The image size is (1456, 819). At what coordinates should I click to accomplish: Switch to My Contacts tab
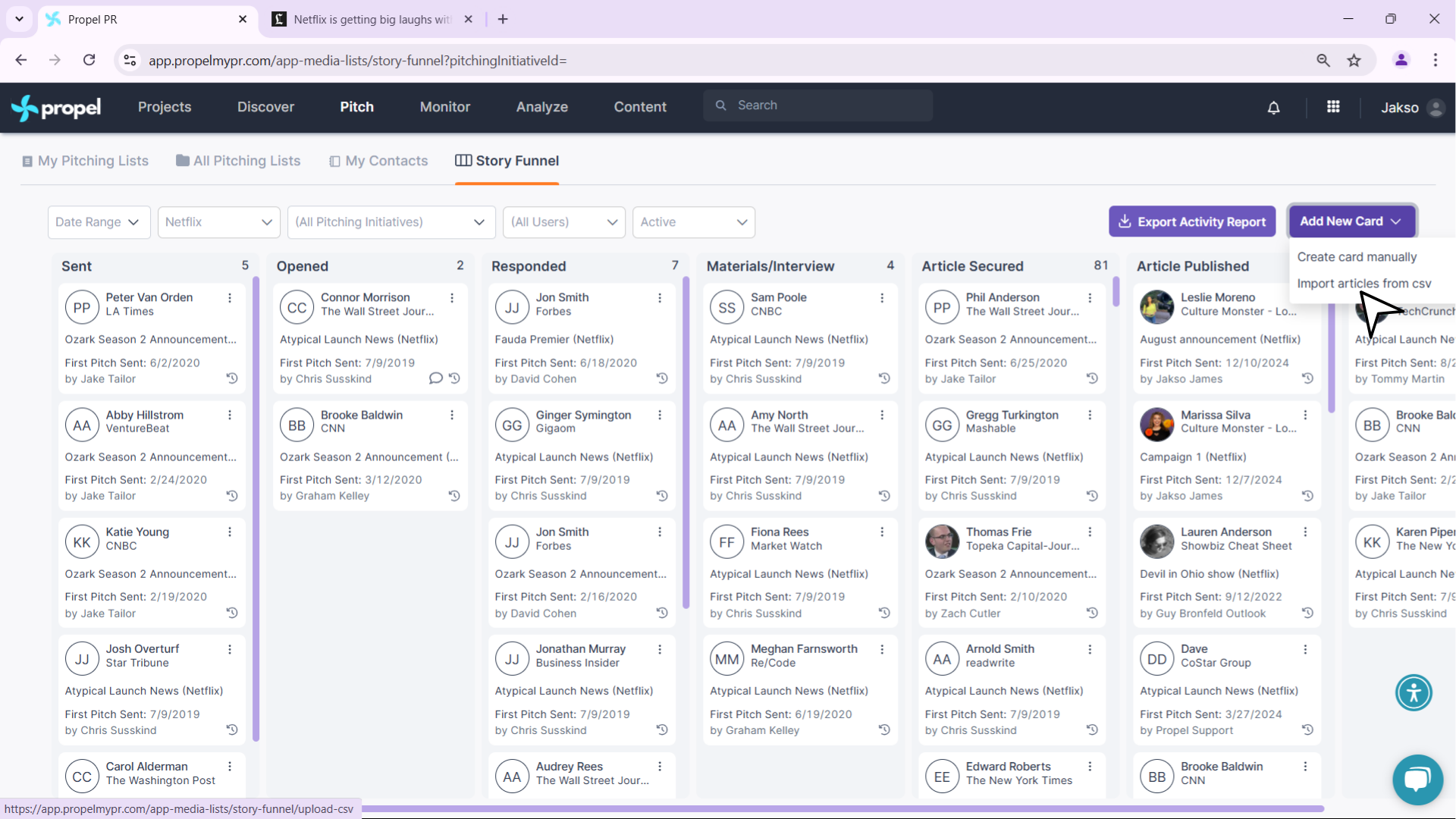point(378,161)
